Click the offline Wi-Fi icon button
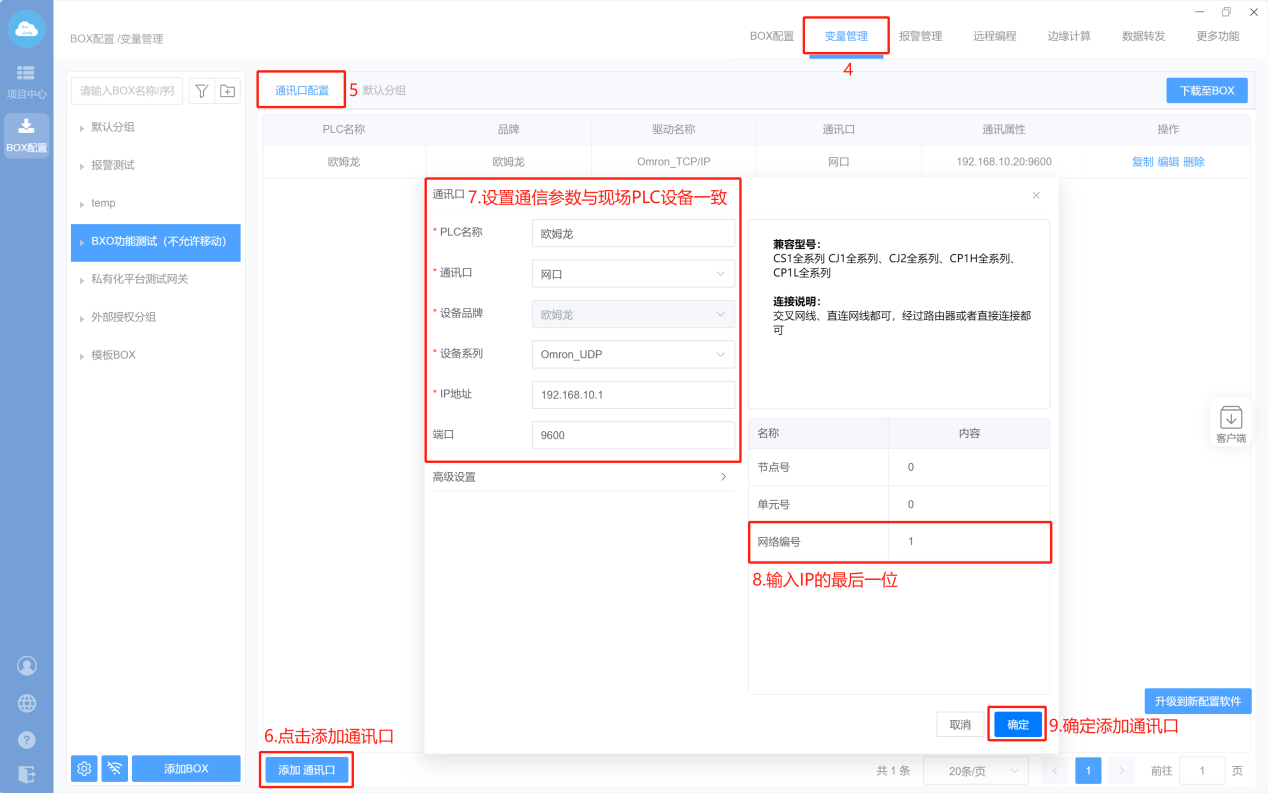 pyautogui.click(x=115, y=768)
